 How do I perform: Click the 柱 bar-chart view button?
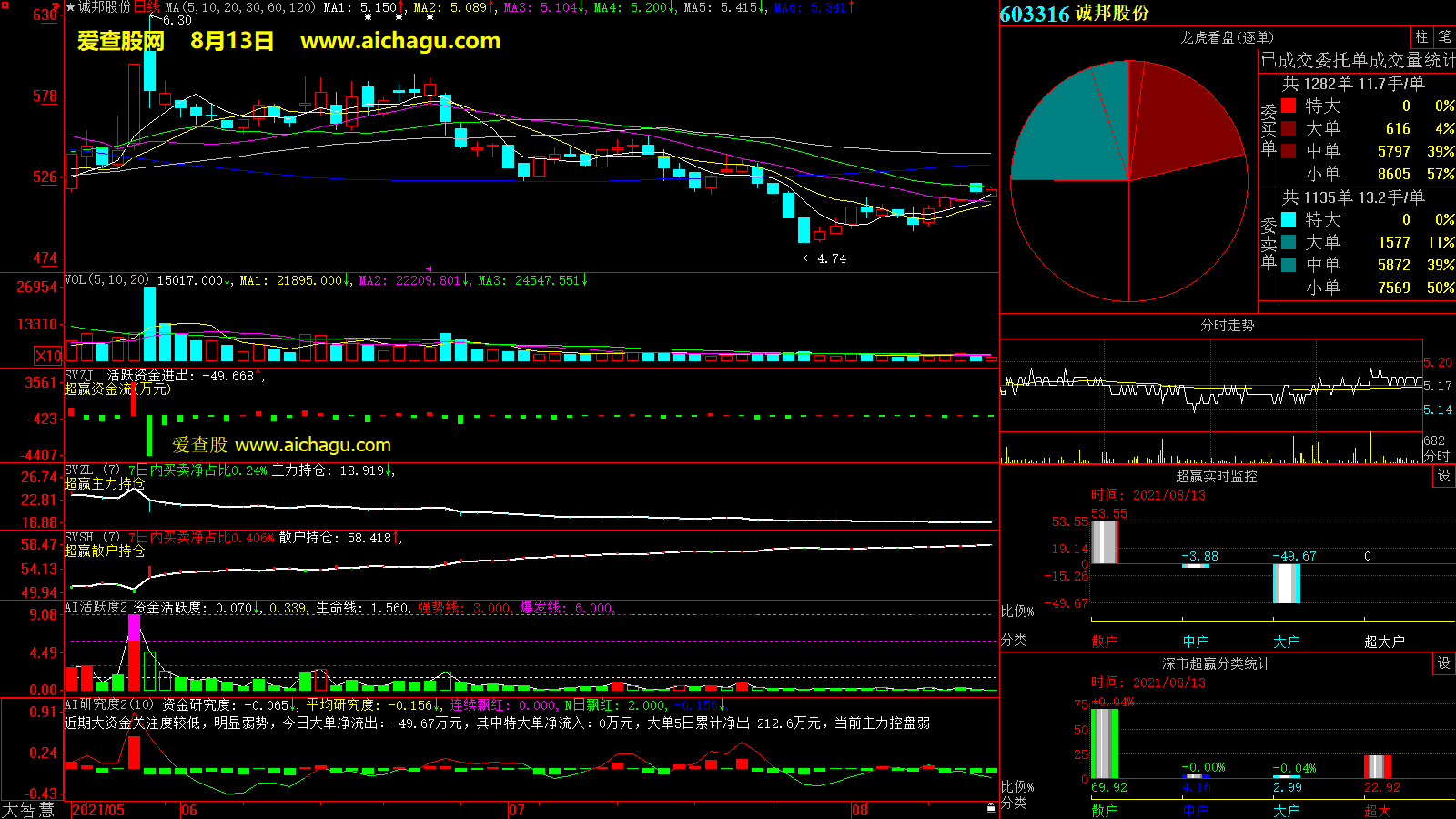tap(1421, 37)
